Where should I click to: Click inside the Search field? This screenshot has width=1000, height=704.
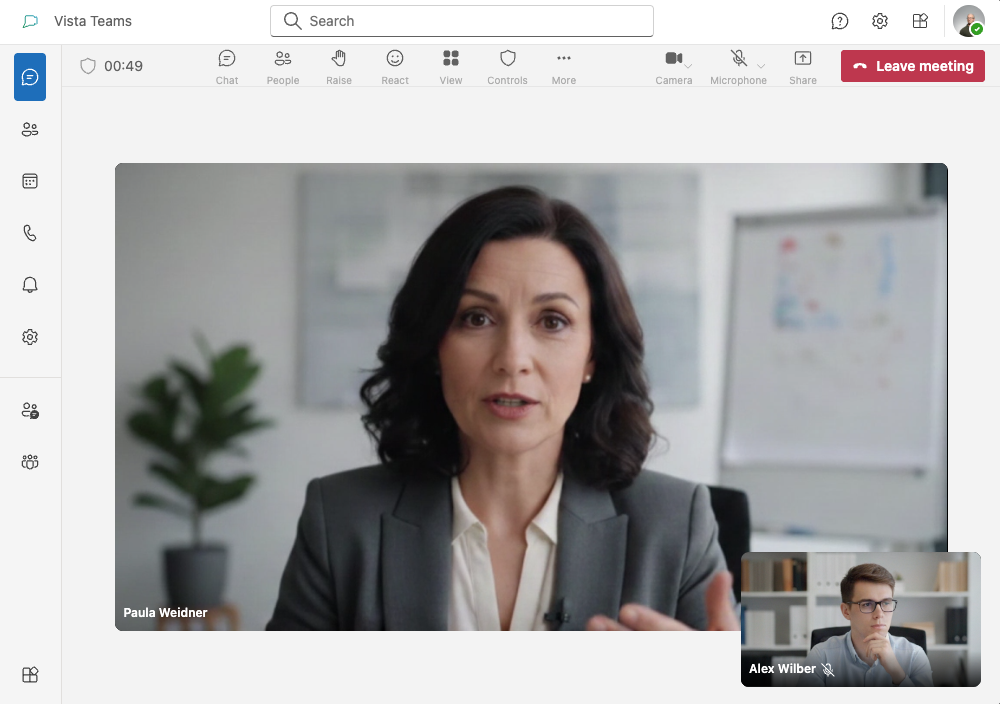pyautogui.click(x=461, y=20)
